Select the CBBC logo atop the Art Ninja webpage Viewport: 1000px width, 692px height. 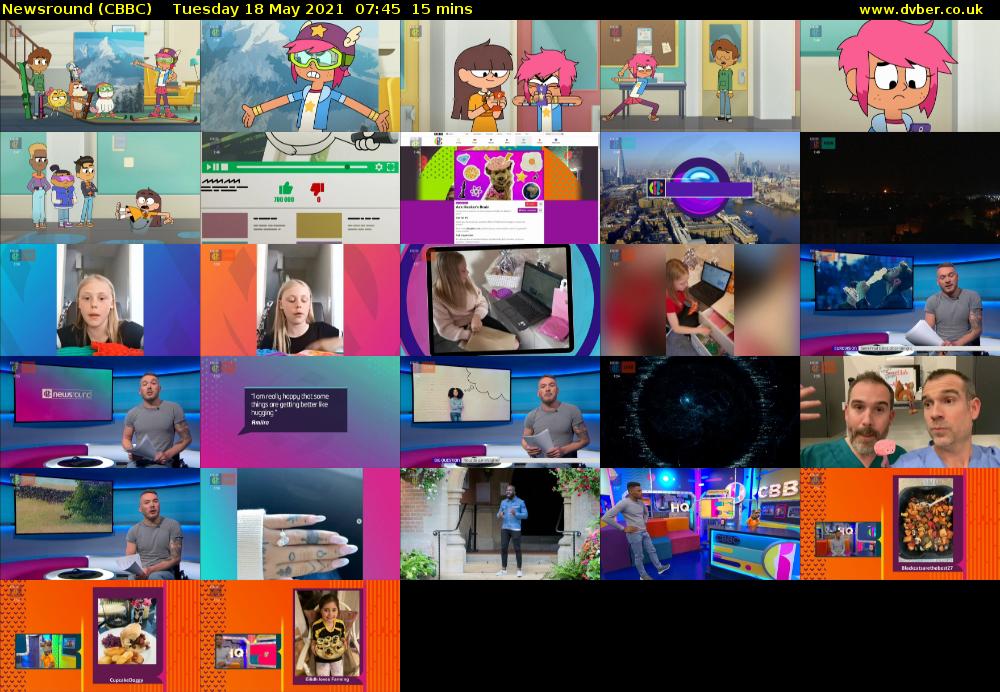click(437, 141)
